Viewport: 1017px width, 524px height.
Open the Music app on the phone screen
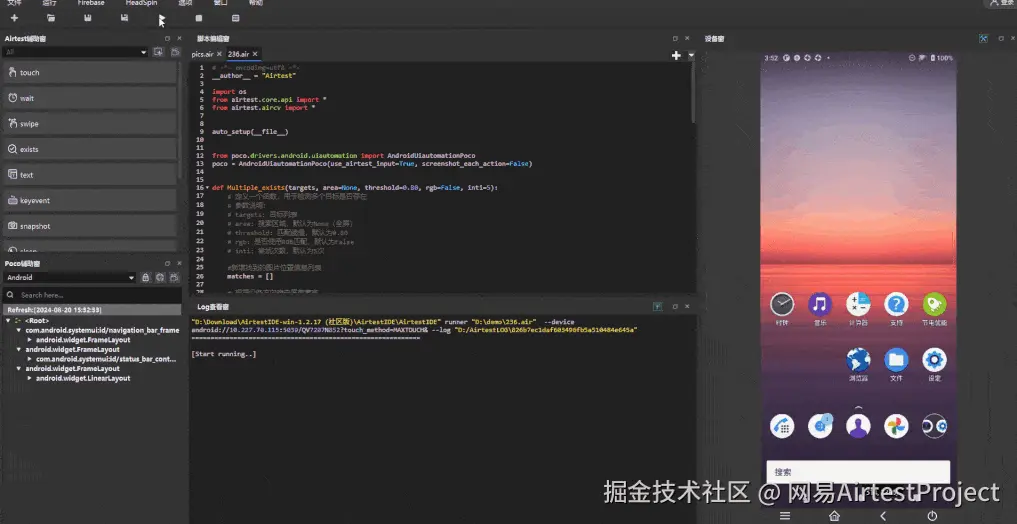(820, 304)
